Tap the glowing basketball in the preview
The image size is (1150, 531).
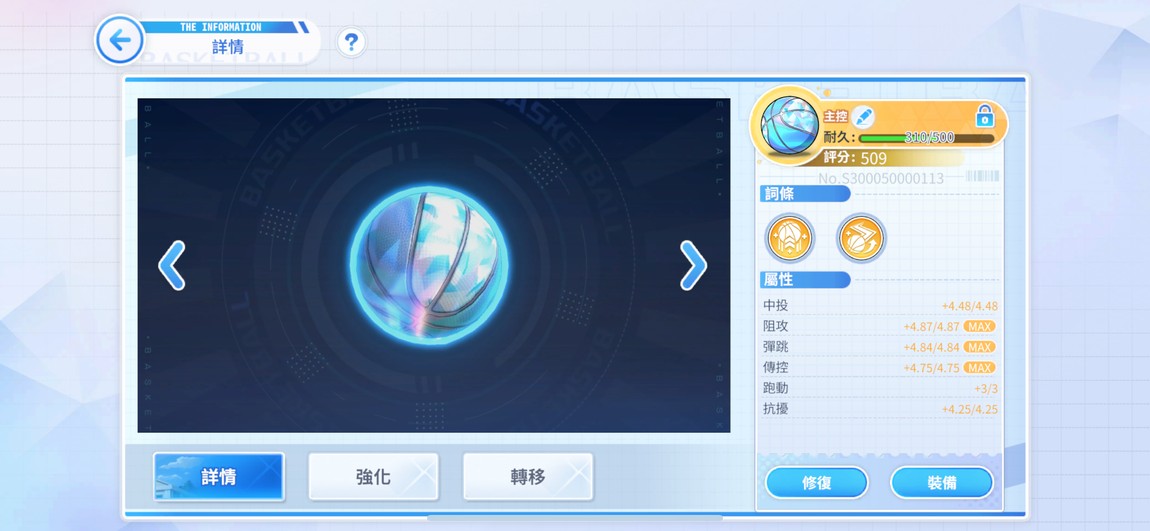[429, 266]
